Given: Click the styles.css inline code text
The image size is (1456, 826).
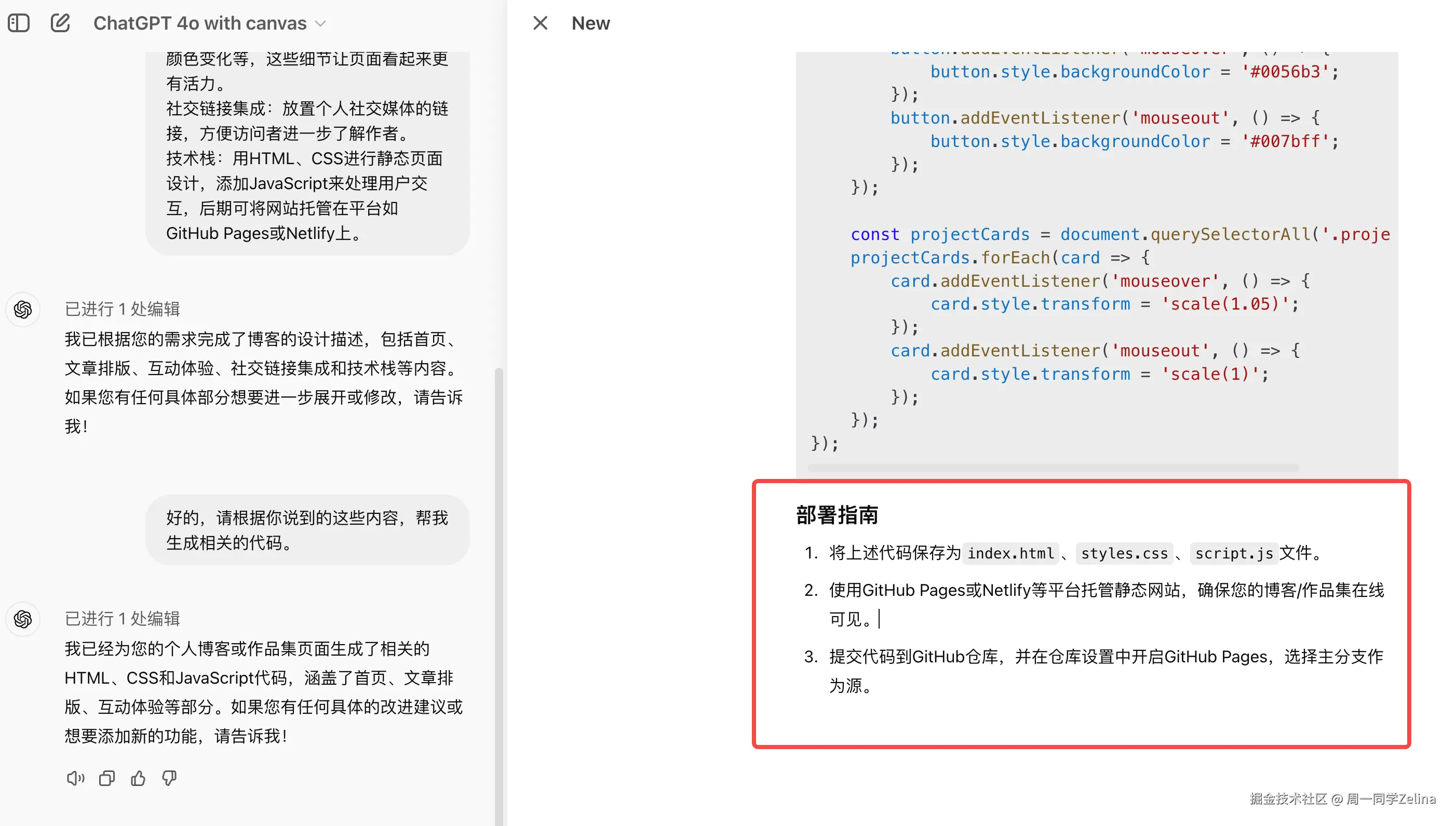Looking at the screenshot, I should [x=1124, y=553].
